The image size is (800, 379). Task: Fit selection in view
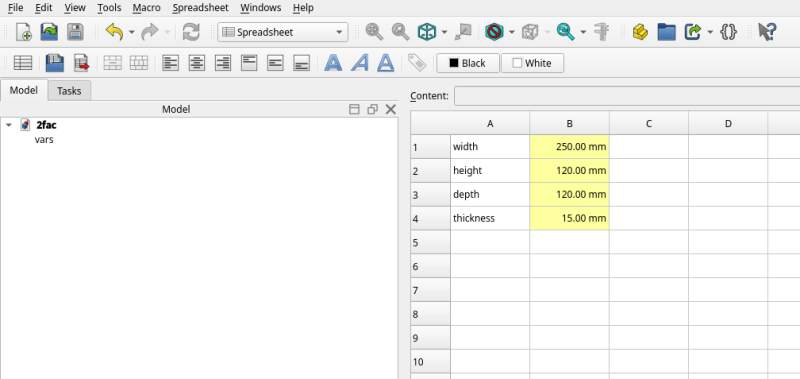[401, 32]
